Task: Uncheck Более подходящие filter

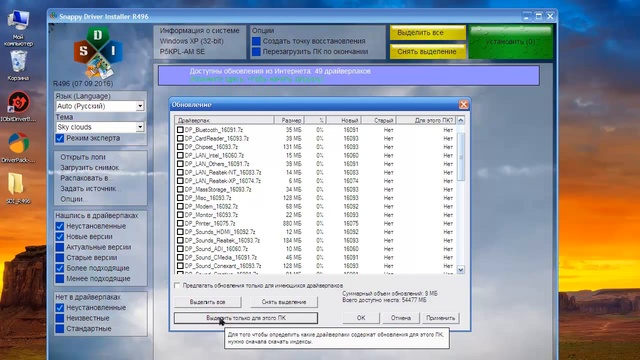Action: (60, 268)
